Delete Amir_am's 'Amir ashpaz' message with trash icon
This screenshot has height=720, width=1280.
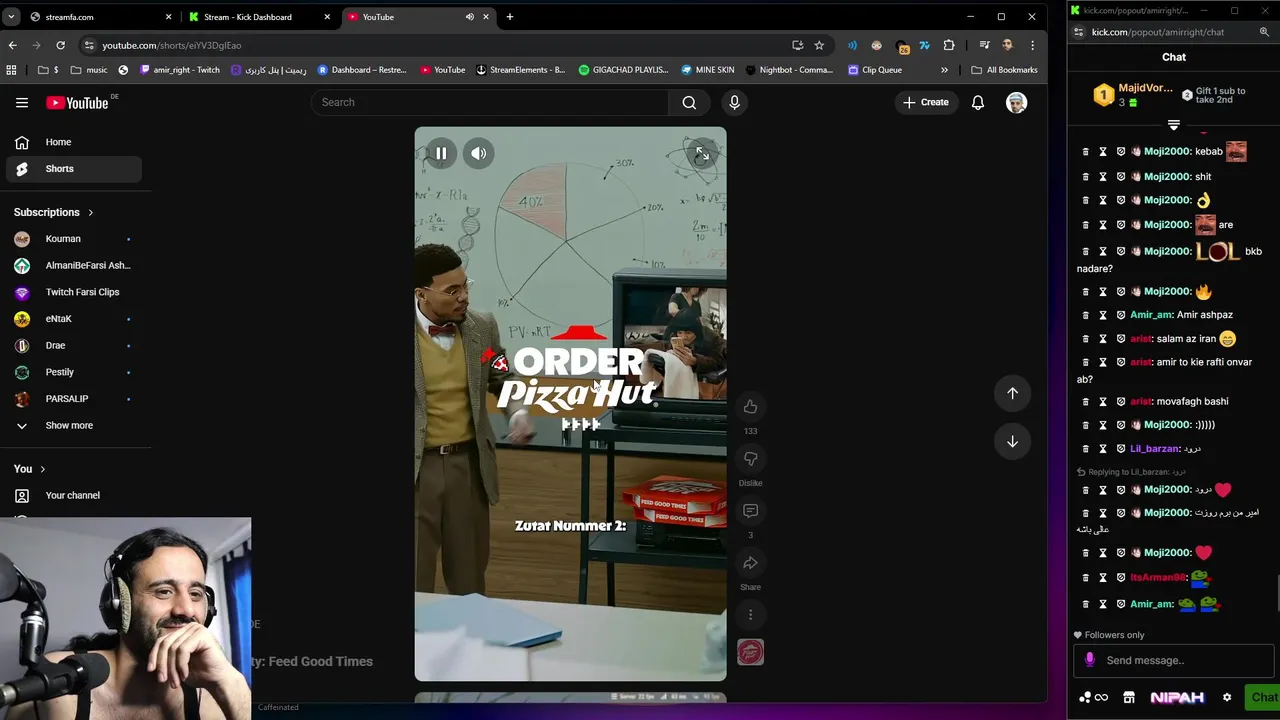click(1085, 315)
